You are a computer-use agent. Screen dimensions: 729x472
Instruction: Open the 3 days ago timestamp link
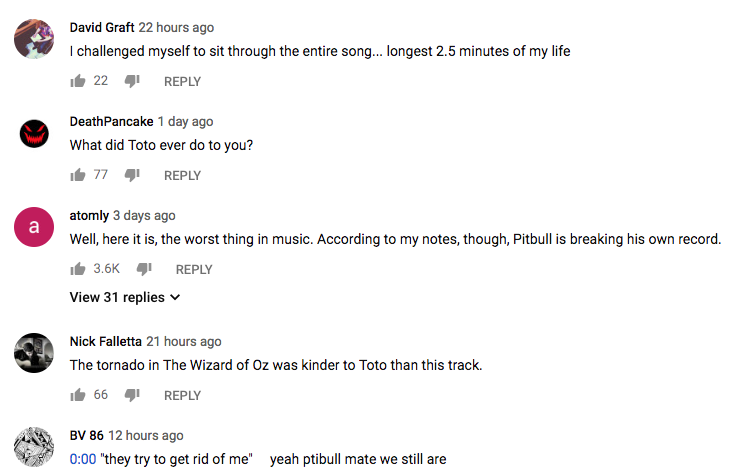(x=144, y=215)
